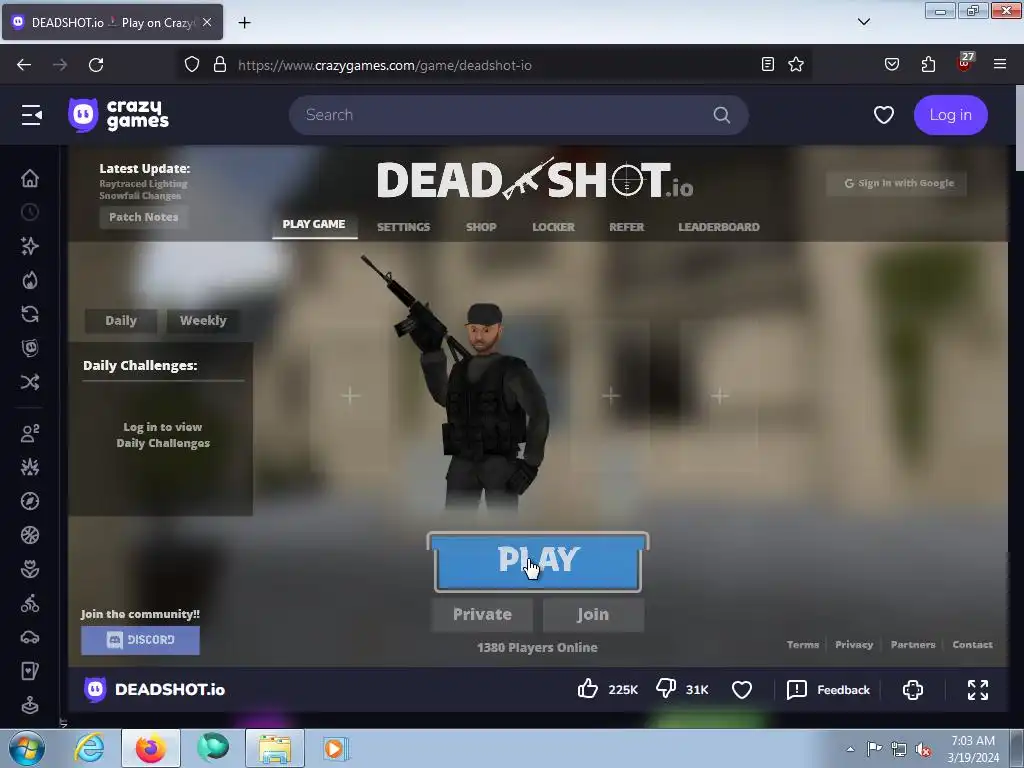Open 2 Player games icon in sidebar
Image resolution: width=1024 pixels, height=768 pixels.
tap(30, 433)
